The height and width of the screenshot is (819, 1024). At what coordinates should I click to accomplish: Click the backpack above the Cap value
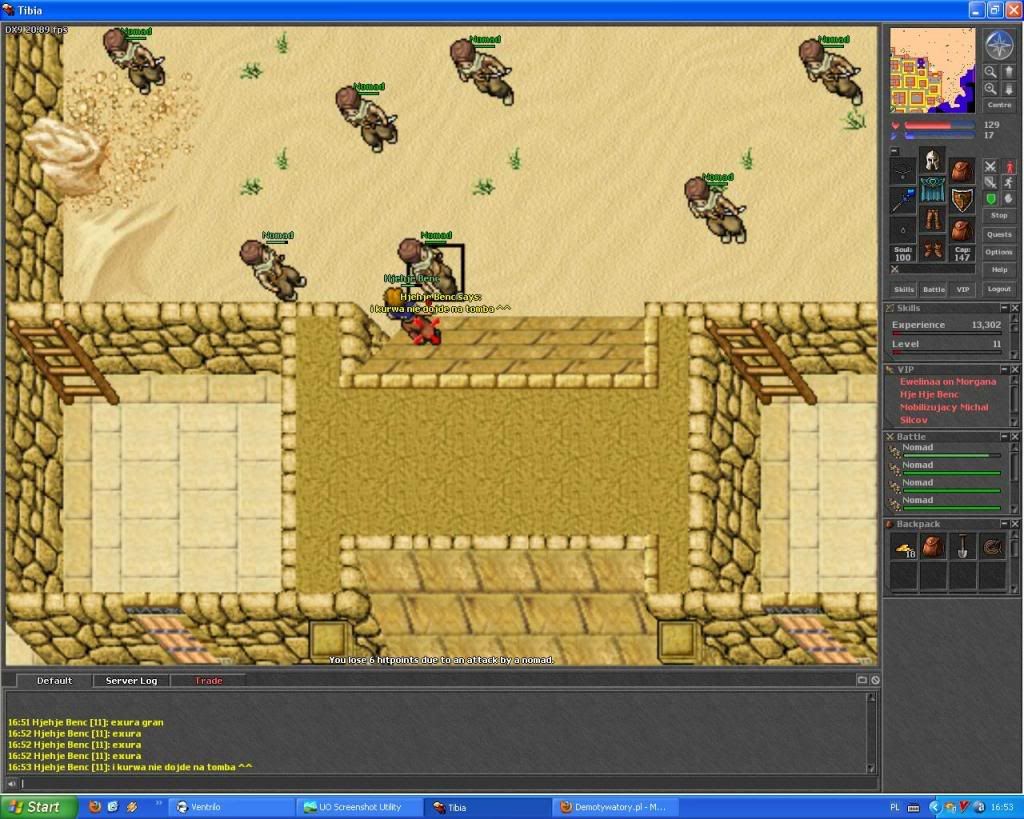[x=962, y=230]
